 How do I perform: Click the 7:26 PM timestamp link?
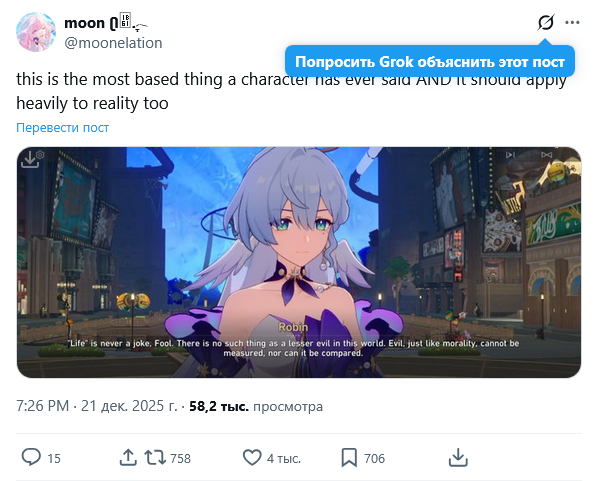pos(42,406)
